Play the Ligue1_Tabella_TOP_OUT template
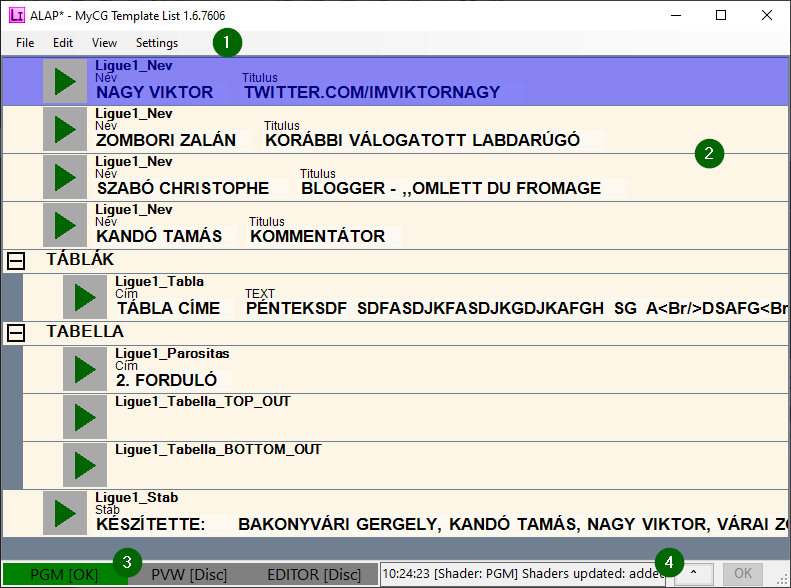This screenshot has width=791, height=588. point(85,418)
